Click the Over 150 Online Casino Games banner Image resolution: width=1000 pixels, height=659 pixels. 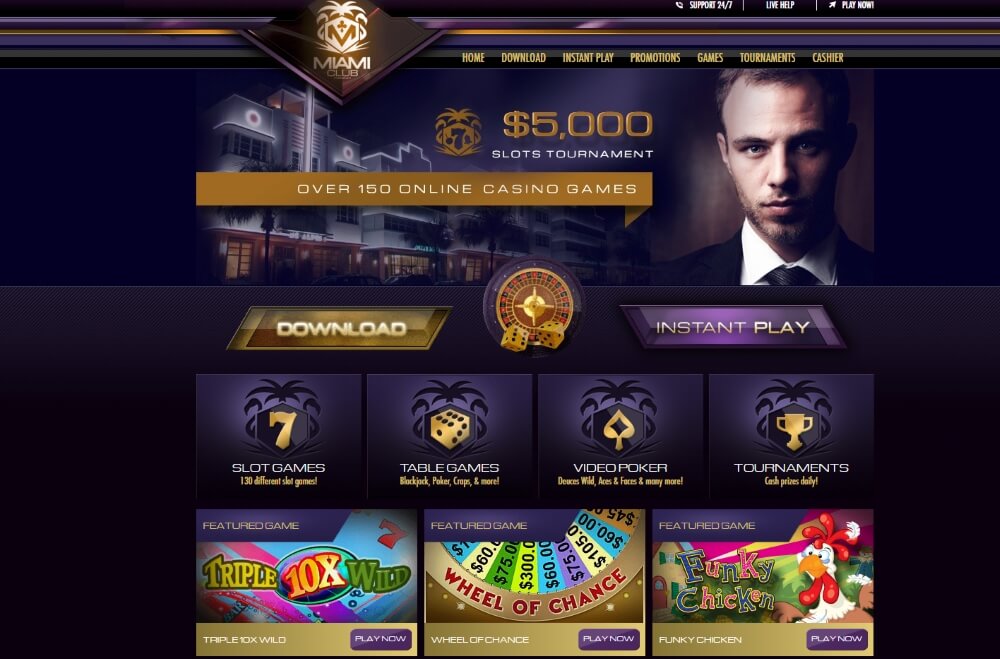coord(424,189)
